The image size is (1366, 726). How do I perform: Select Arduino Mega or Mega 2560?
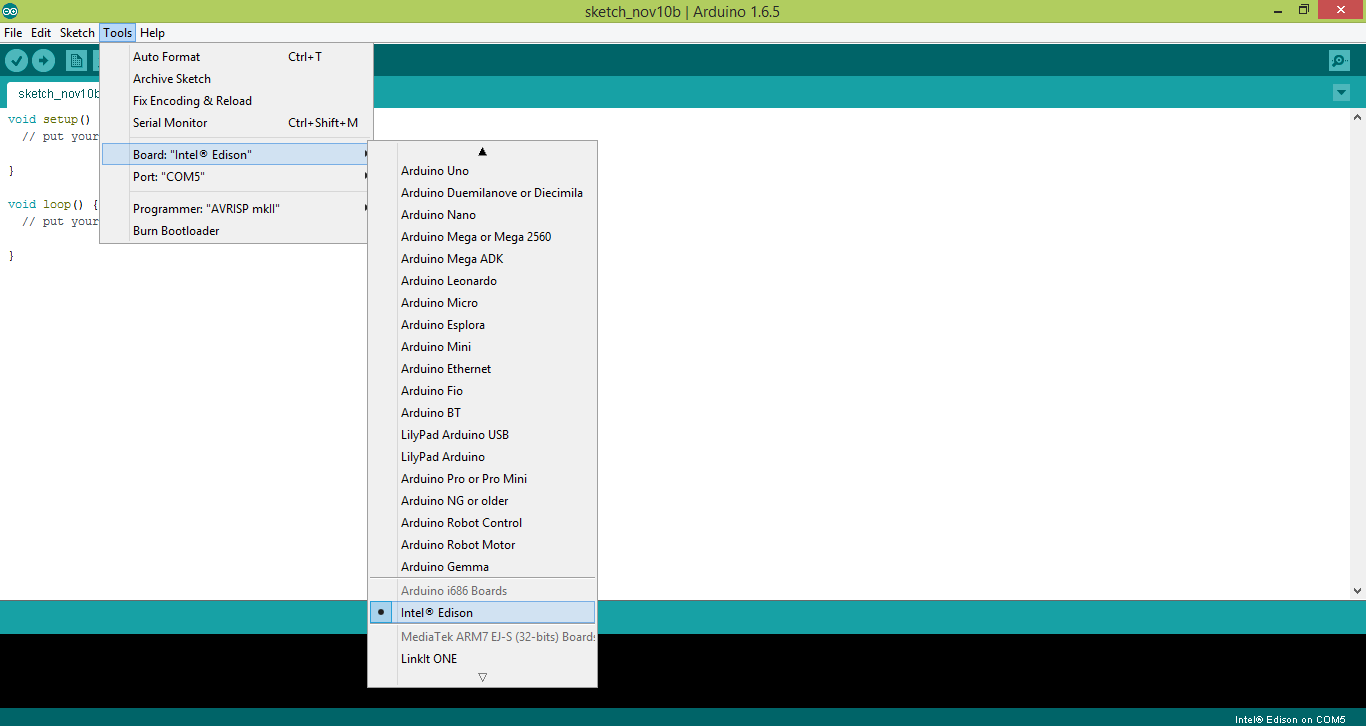(482, 237)
